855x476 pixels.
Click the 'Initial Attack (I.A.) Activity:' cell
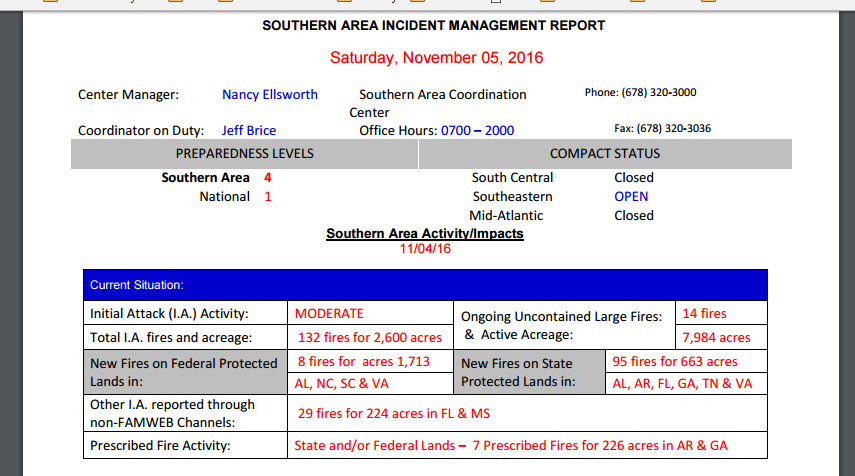[185, 314]
